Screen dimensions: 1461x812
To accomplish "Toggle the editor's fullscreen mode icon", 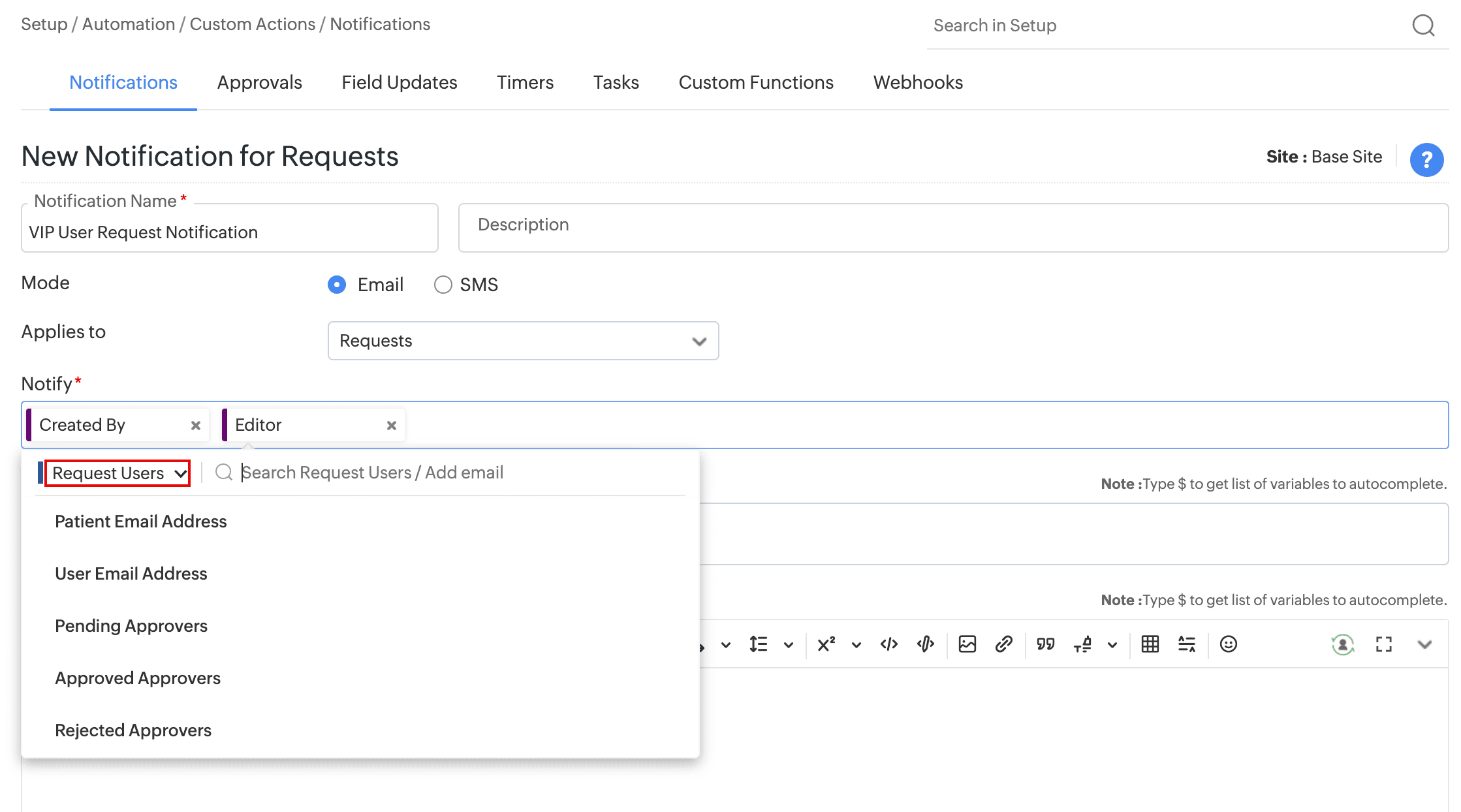I will [1383, 644].
